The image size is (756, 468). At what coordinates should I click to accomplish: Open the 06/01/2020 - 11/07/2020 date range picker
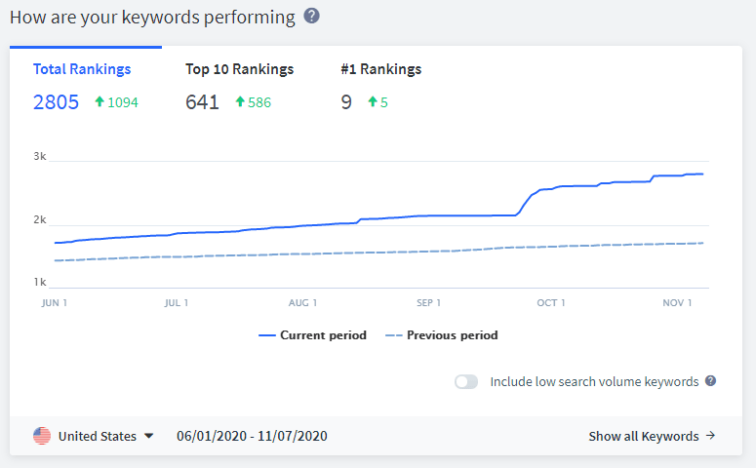coord(252,436)
